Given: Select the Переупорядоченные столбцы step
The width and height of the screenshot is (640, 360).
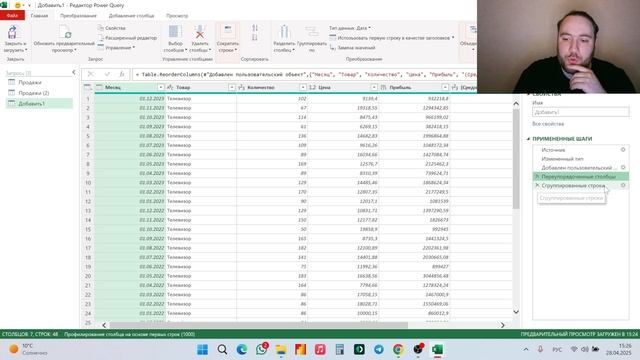Looking at the screenshot, I should tap(580, 176).
